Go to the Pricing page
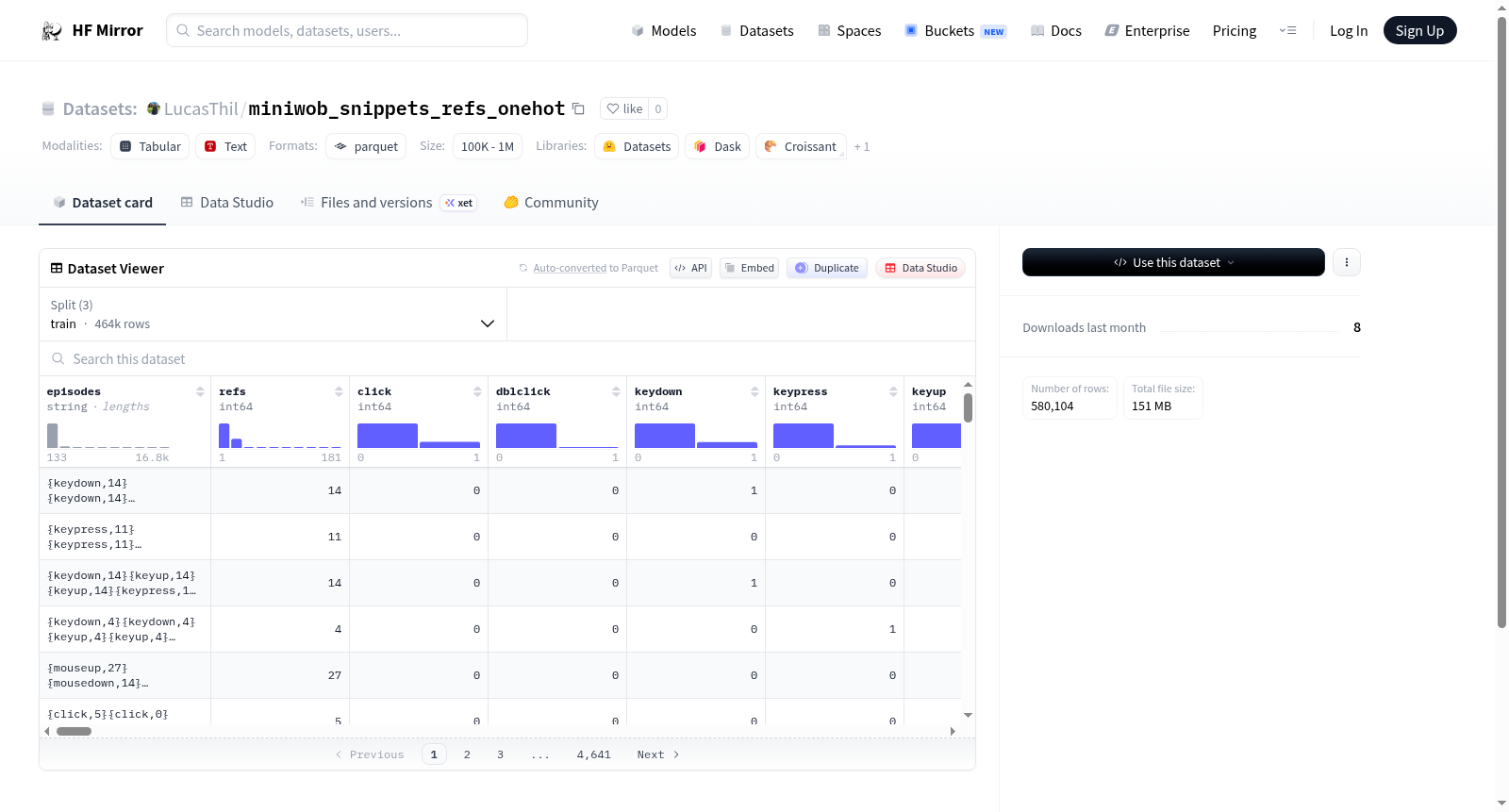 (1235, 31)
